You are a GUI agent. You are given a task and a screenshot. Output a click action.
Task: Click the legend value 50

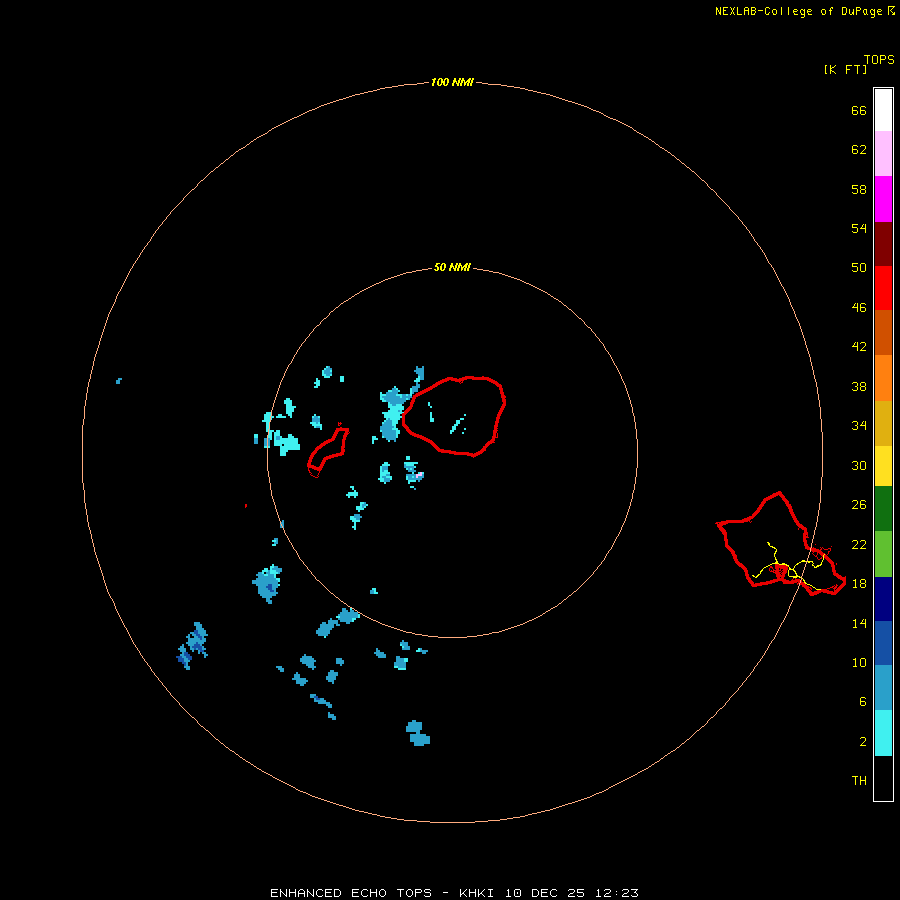[859, 267]
